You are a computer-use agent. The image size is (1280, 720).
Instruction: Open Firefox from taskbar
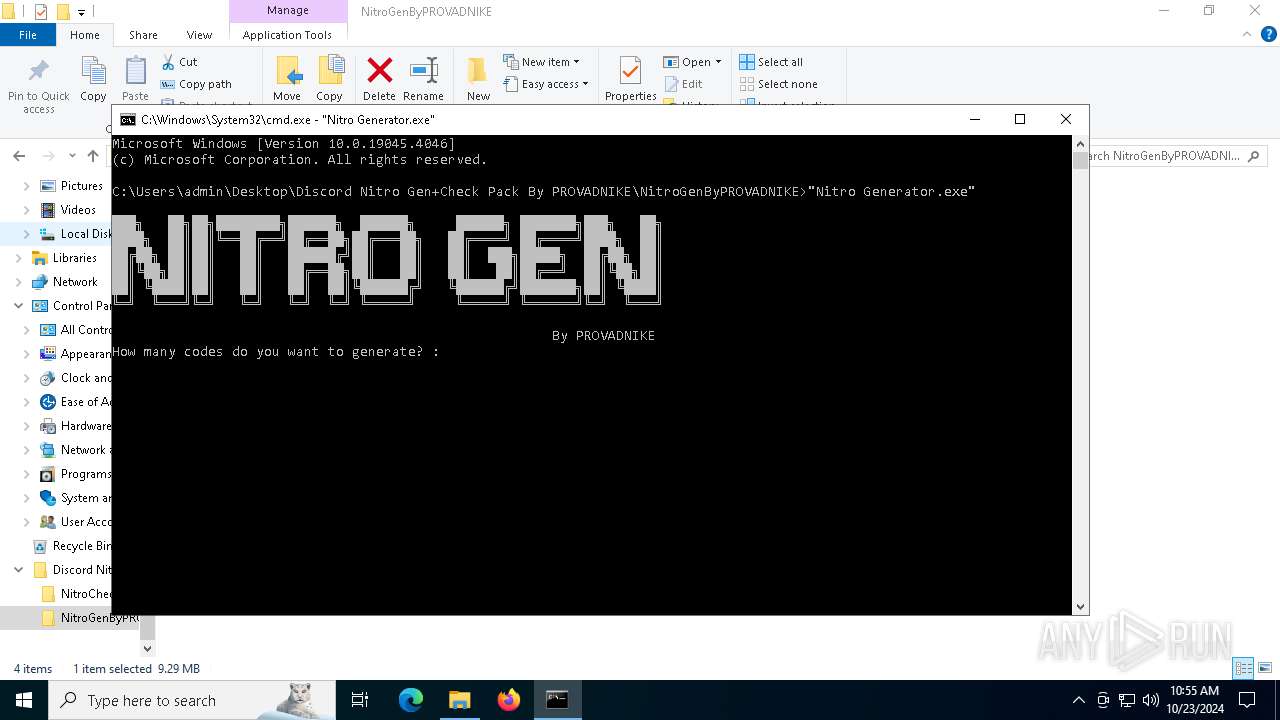(509, 700)
